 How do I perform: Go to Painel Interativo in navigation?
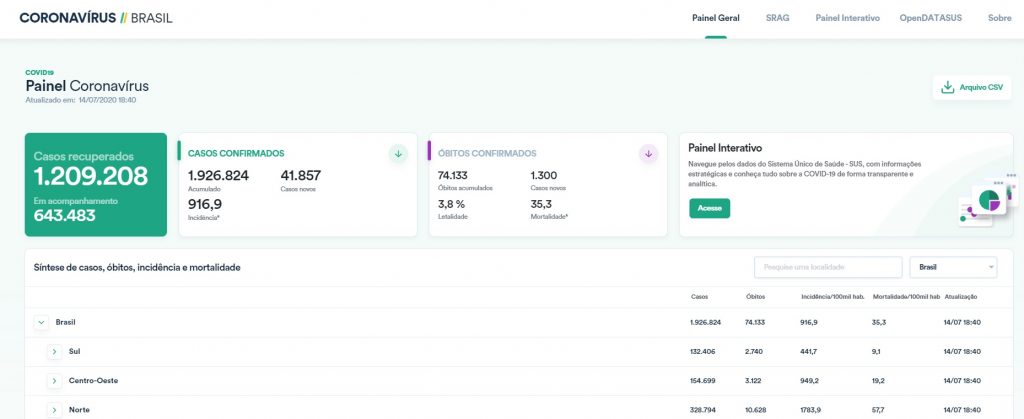pos(847,18)
